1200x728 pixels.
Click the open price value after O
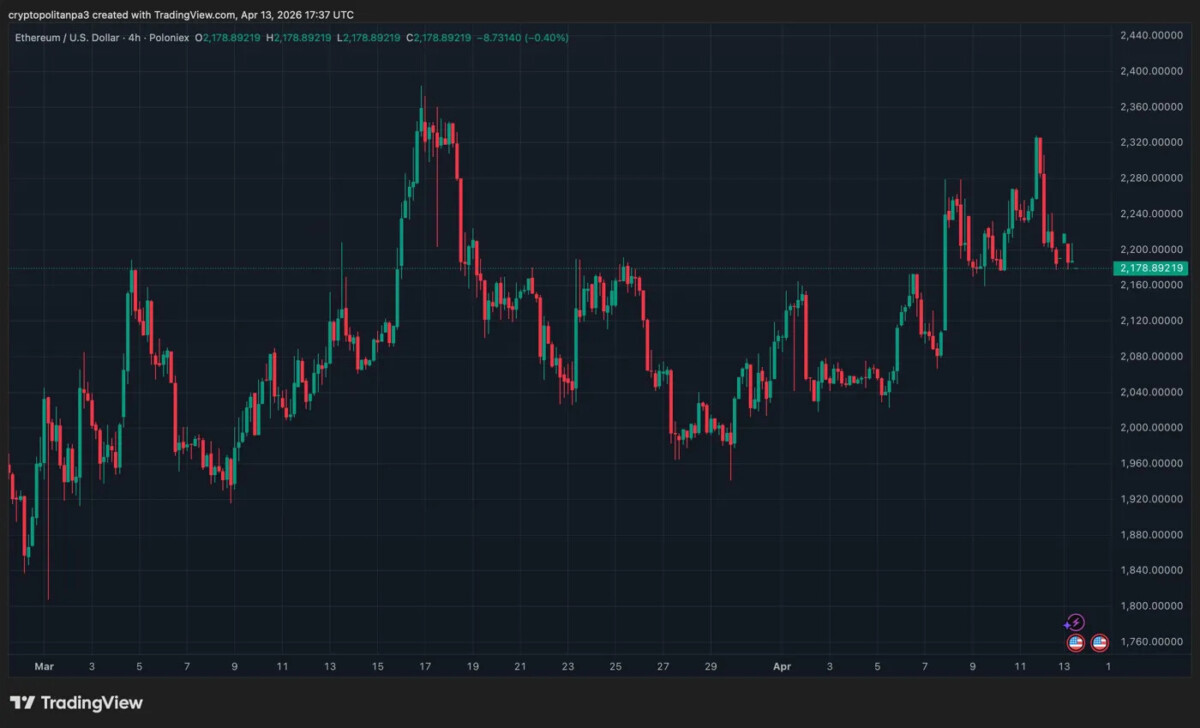232,38
